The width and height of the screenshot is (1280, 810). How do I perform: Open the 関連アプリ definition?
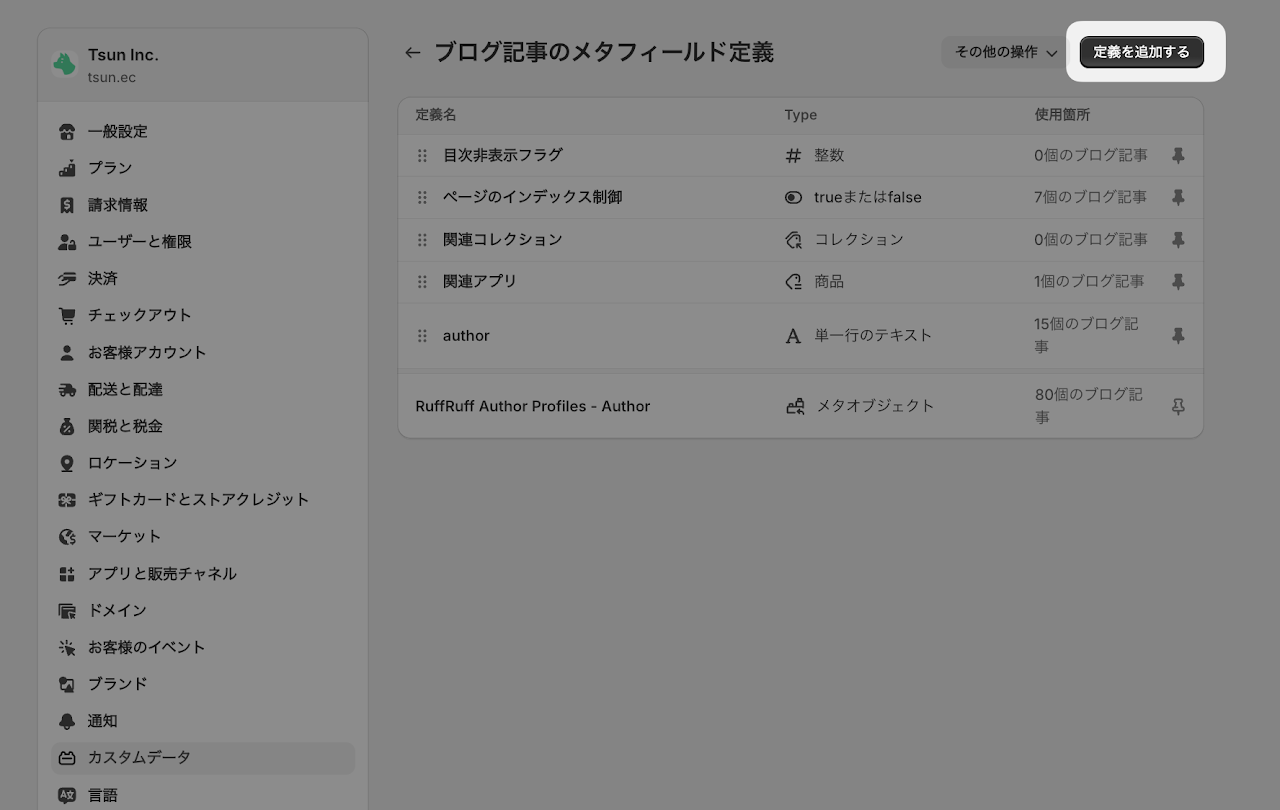pyautogui.click(x=480, y=281)
